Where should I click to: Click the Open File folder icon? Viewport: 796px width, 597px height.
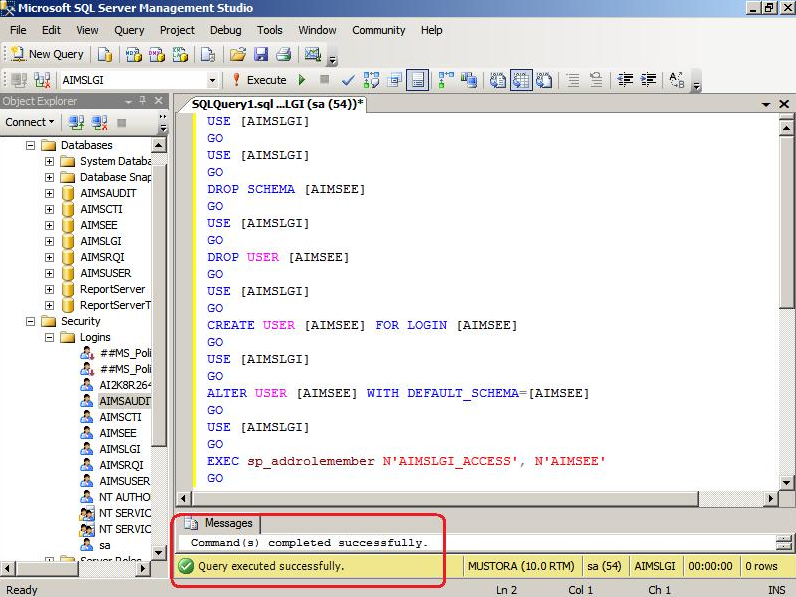238,54
